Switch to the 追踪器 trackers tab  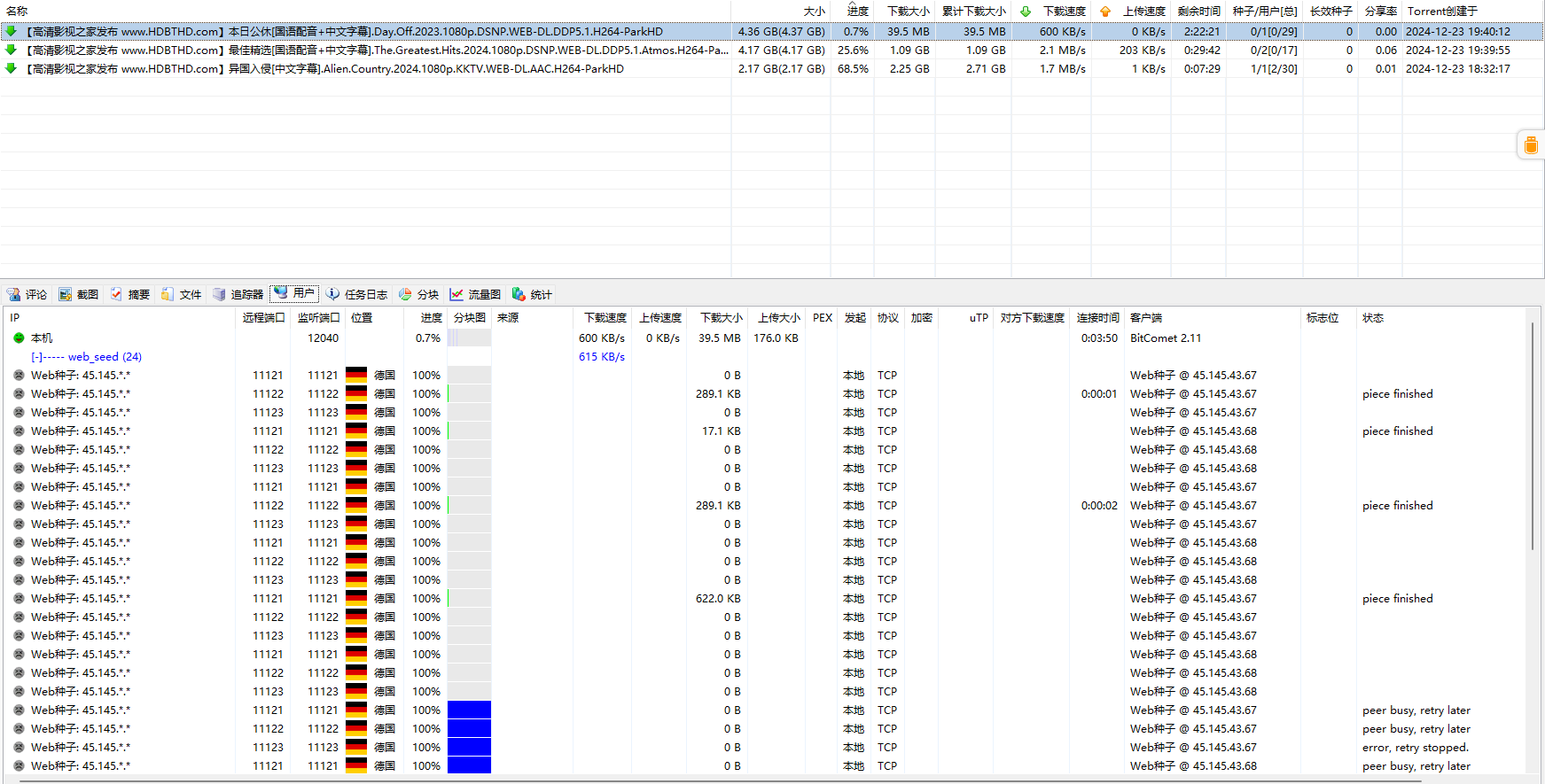(x=238, y=294)
